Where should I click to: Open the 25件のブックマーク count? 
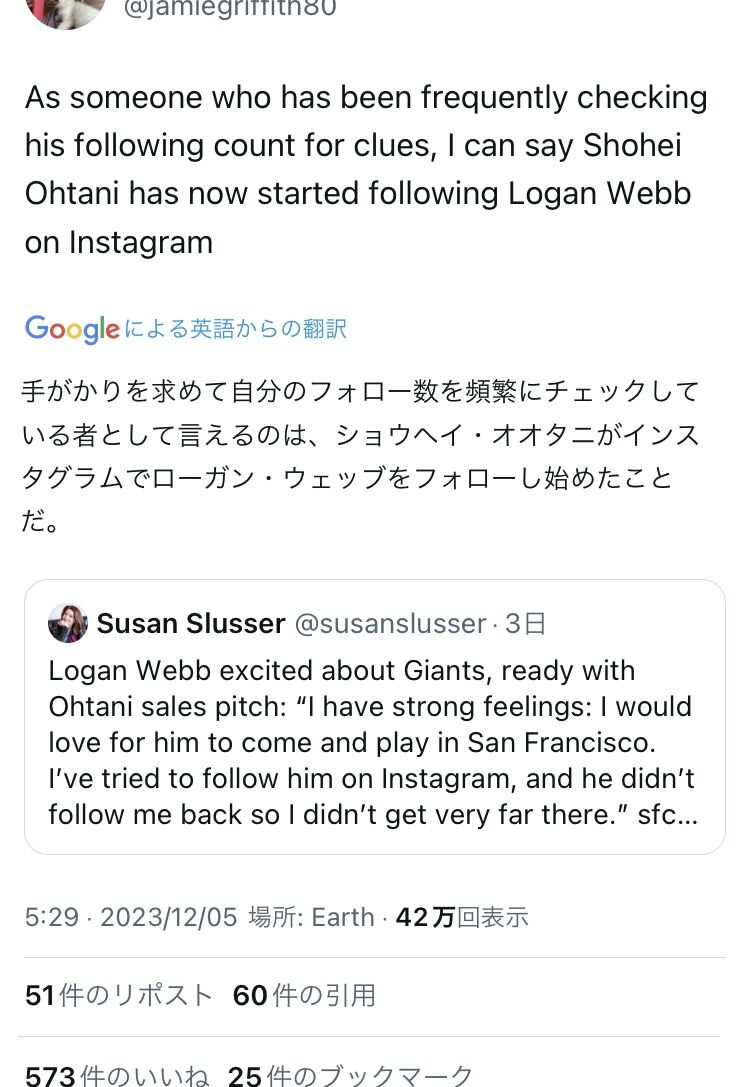click(x=350, y=1075)
